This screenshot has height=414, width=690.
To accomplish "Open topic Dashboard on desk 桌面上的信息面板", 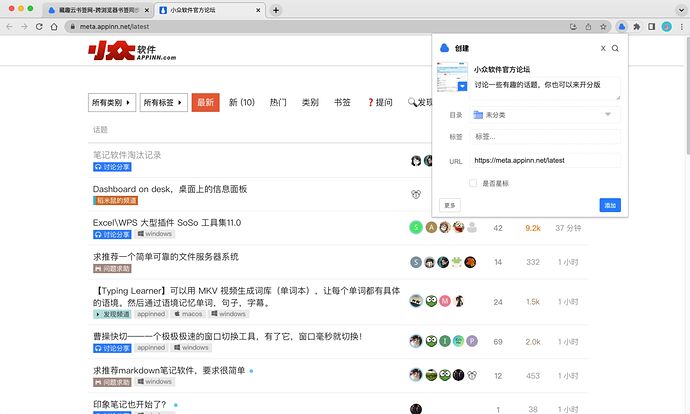I will coord(170,189).
